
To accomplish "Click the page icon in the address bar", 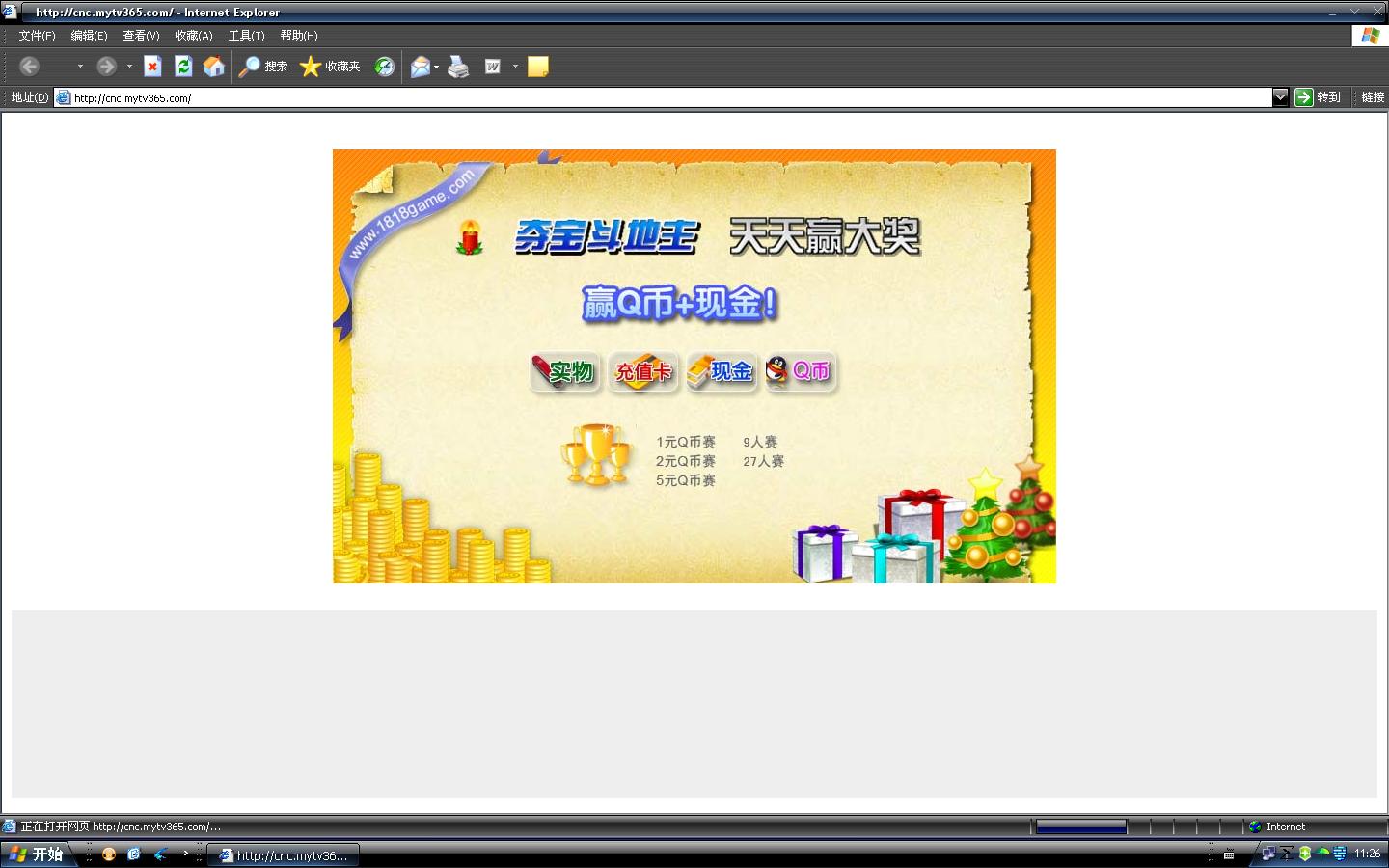I will point(64,97).
